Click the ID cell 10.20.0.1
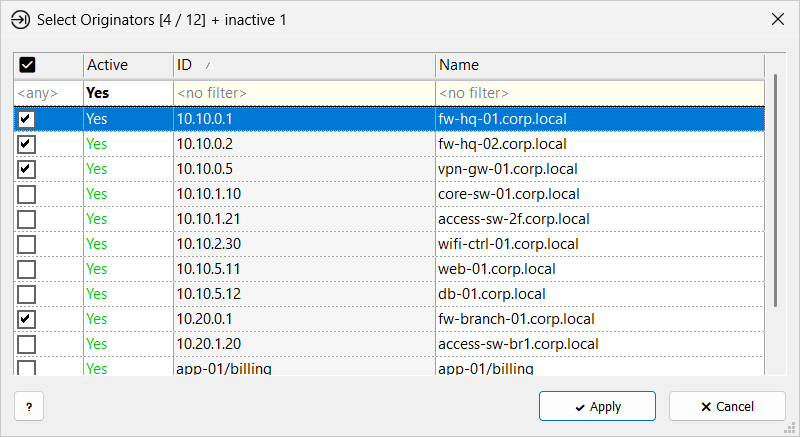The image size is (800, 437). (x=304, y=319)
